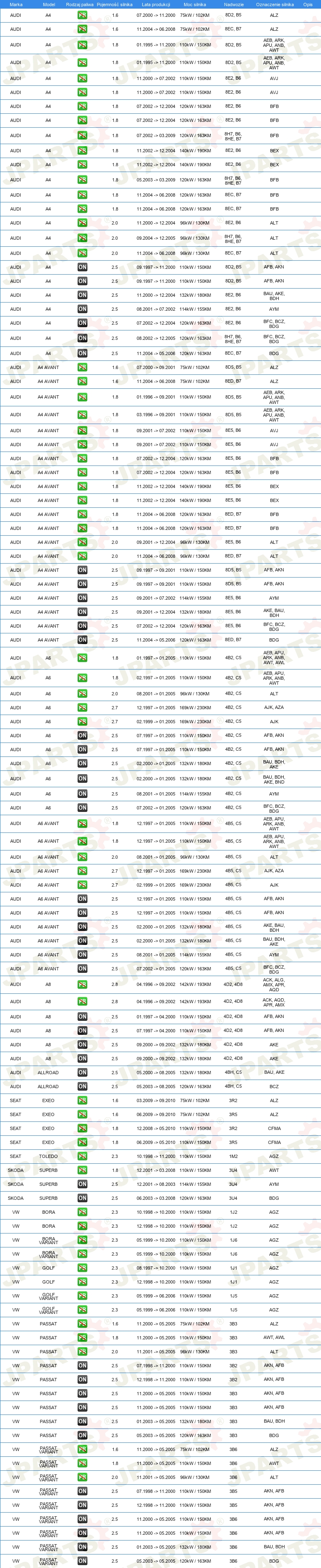Click petrol icon for Passat Variant 2.0 row
The width and height of the screenshot is (321, 1568).
[82, 1477]
